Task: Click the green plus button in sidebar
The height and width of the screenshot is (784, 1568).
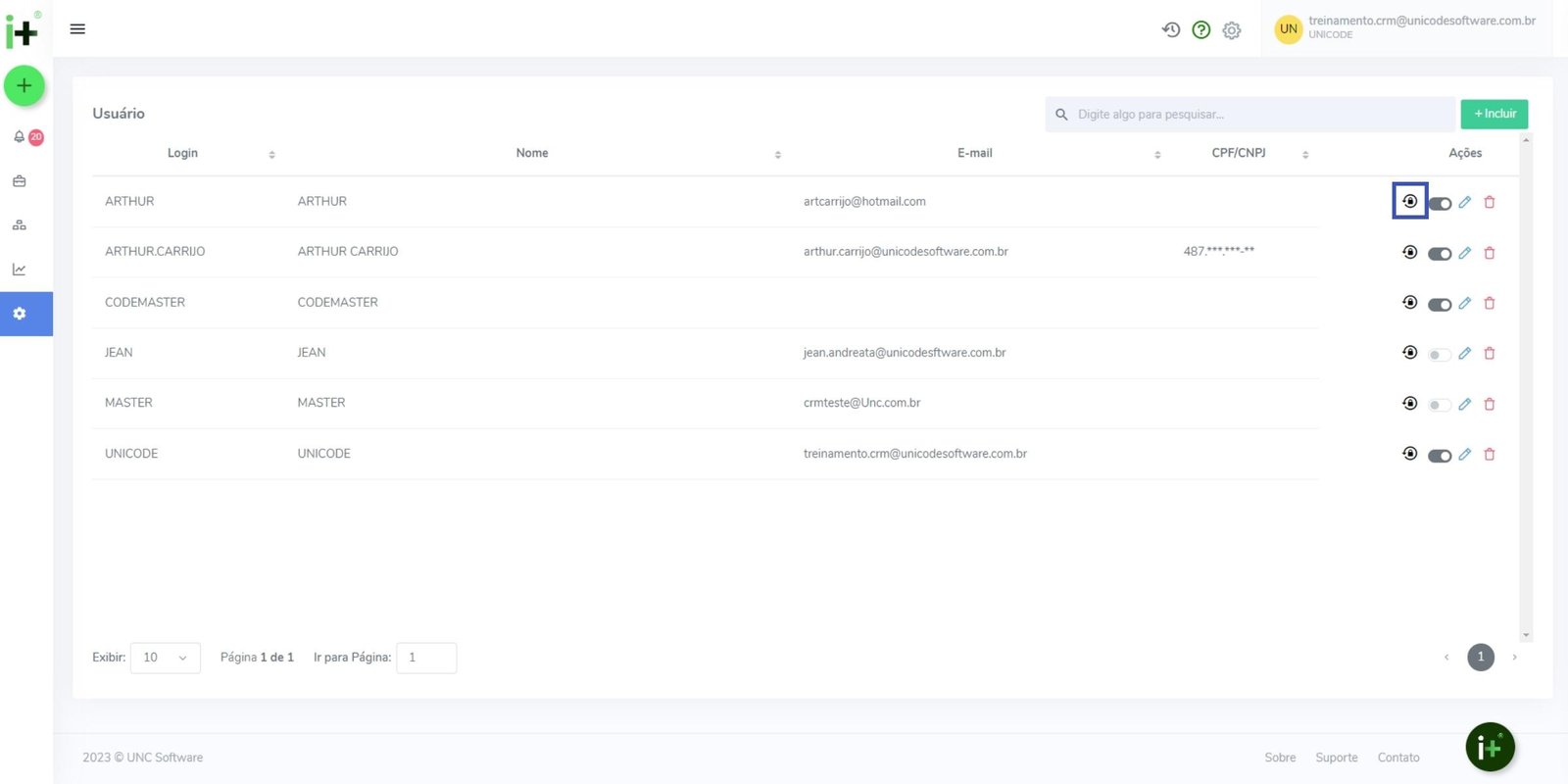Action: [x=24, y=86]
